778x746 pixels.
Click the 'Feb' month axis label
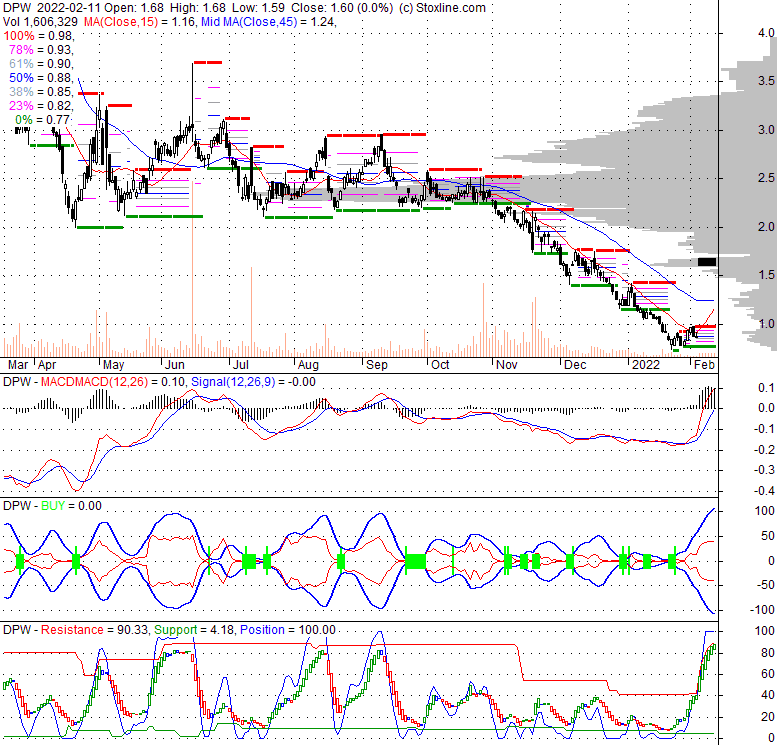pyautogui.click(x=704, y=365)
